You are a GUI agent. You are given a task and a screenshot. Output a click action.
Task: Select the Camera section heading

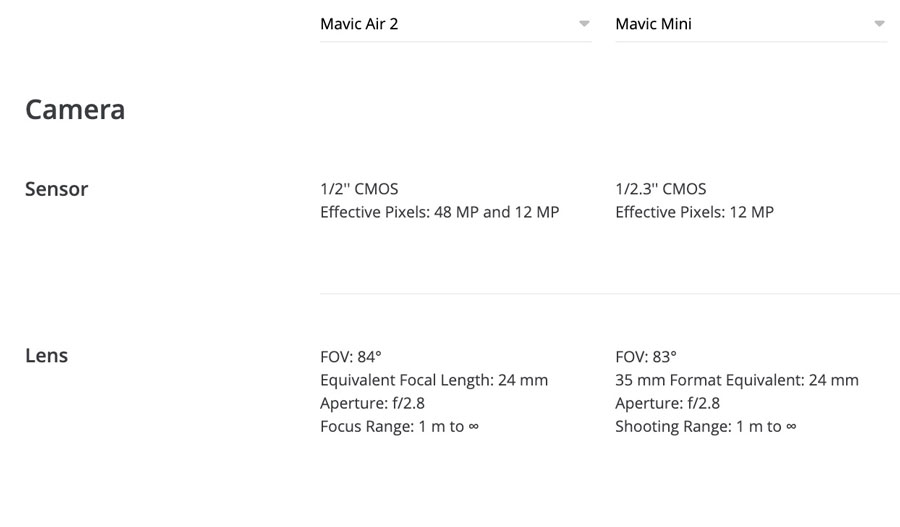[x=75, y=110]
